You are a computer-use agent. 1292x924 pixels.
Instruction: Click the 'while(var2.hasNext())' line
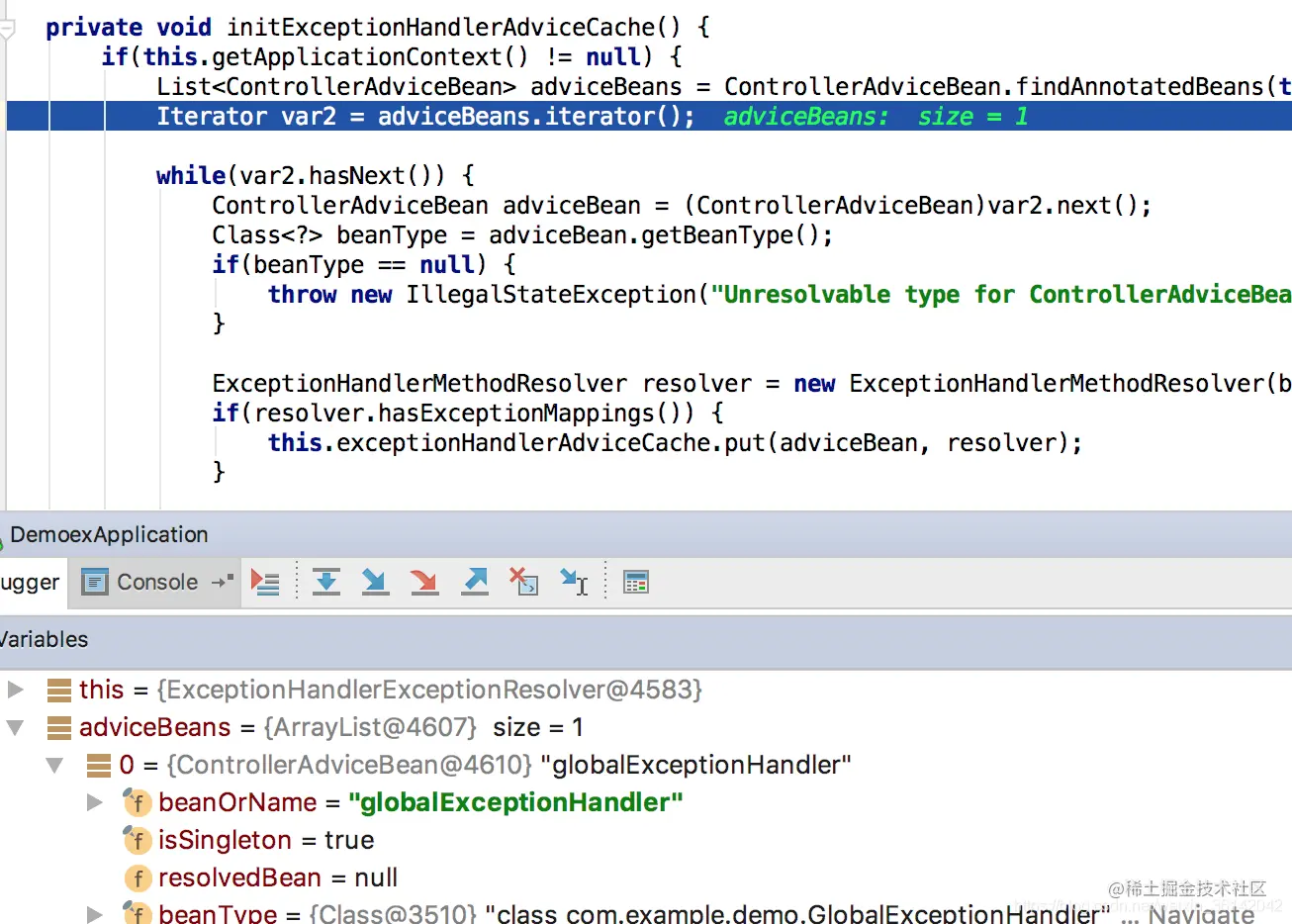[x=316, y=175]
